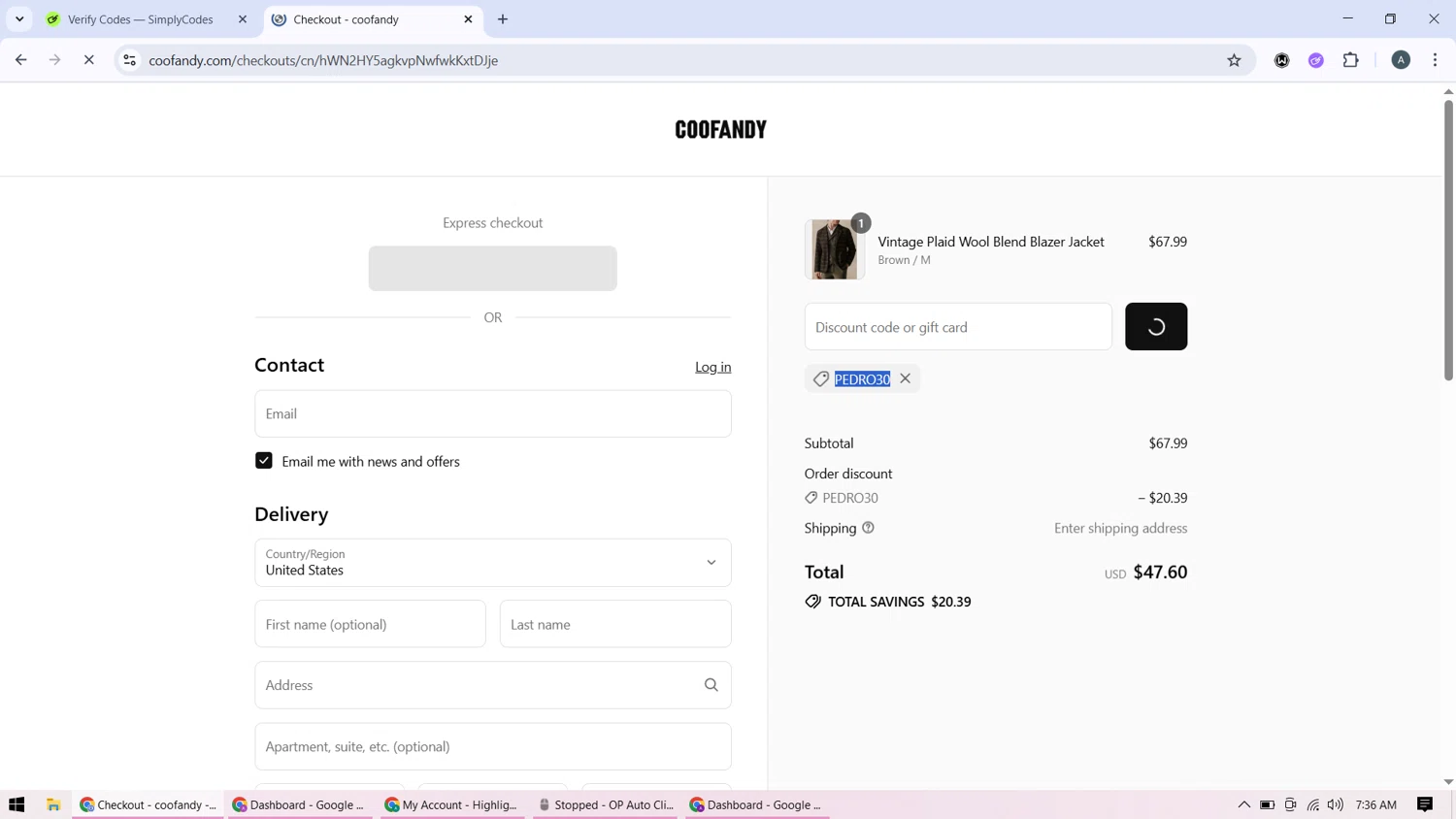
Task: Open the volume control in tray
Action: coord(1336,804)
